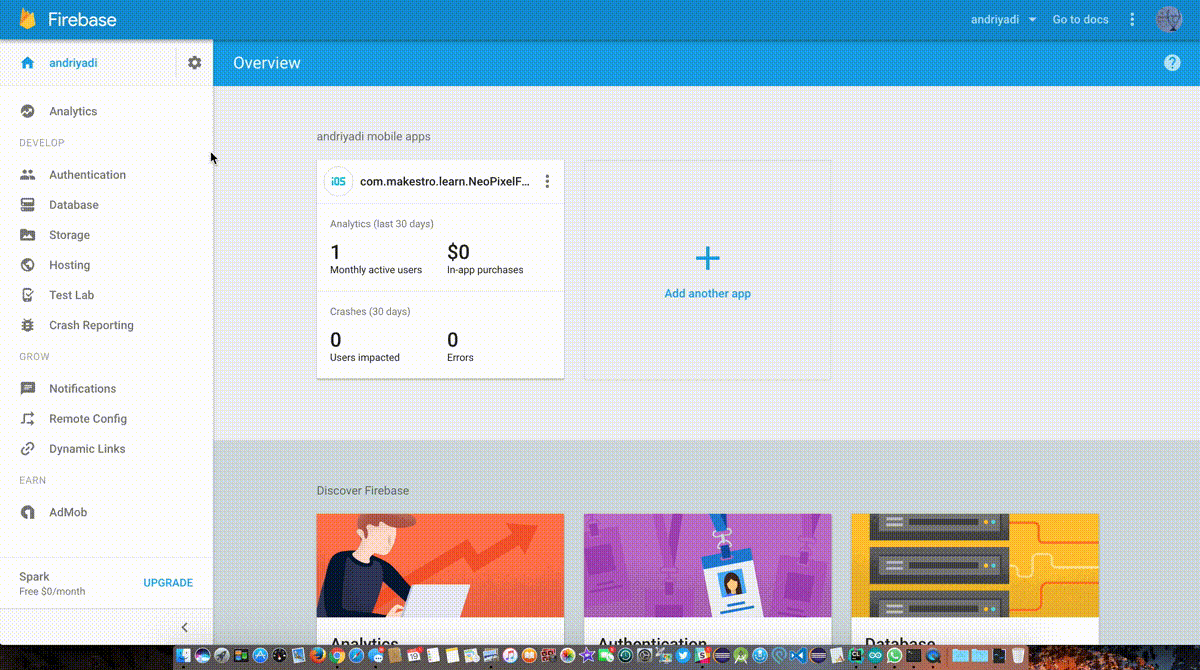Screen dimensions: 1200x670
Task: Click the Crash Reporting bug icon
Action: coord(28,325)
